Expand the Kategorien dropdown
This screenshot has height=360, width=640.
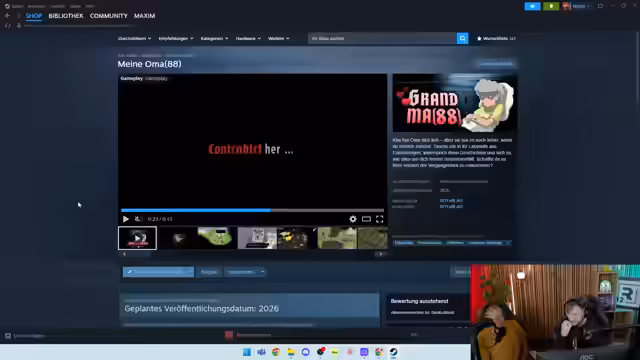[x=214, y=38]
